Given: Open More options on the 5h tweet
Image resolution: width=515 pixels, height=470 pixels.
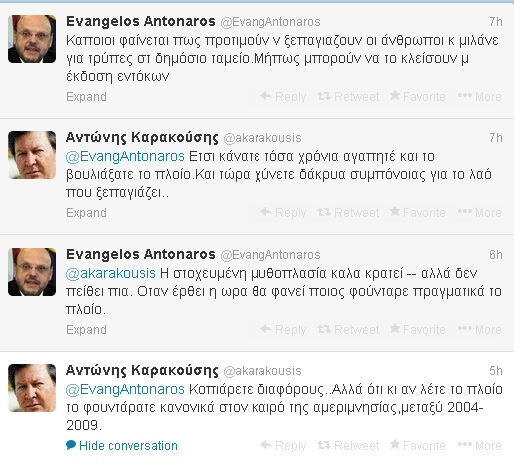Looking at the screenshot, I should 480,445.
